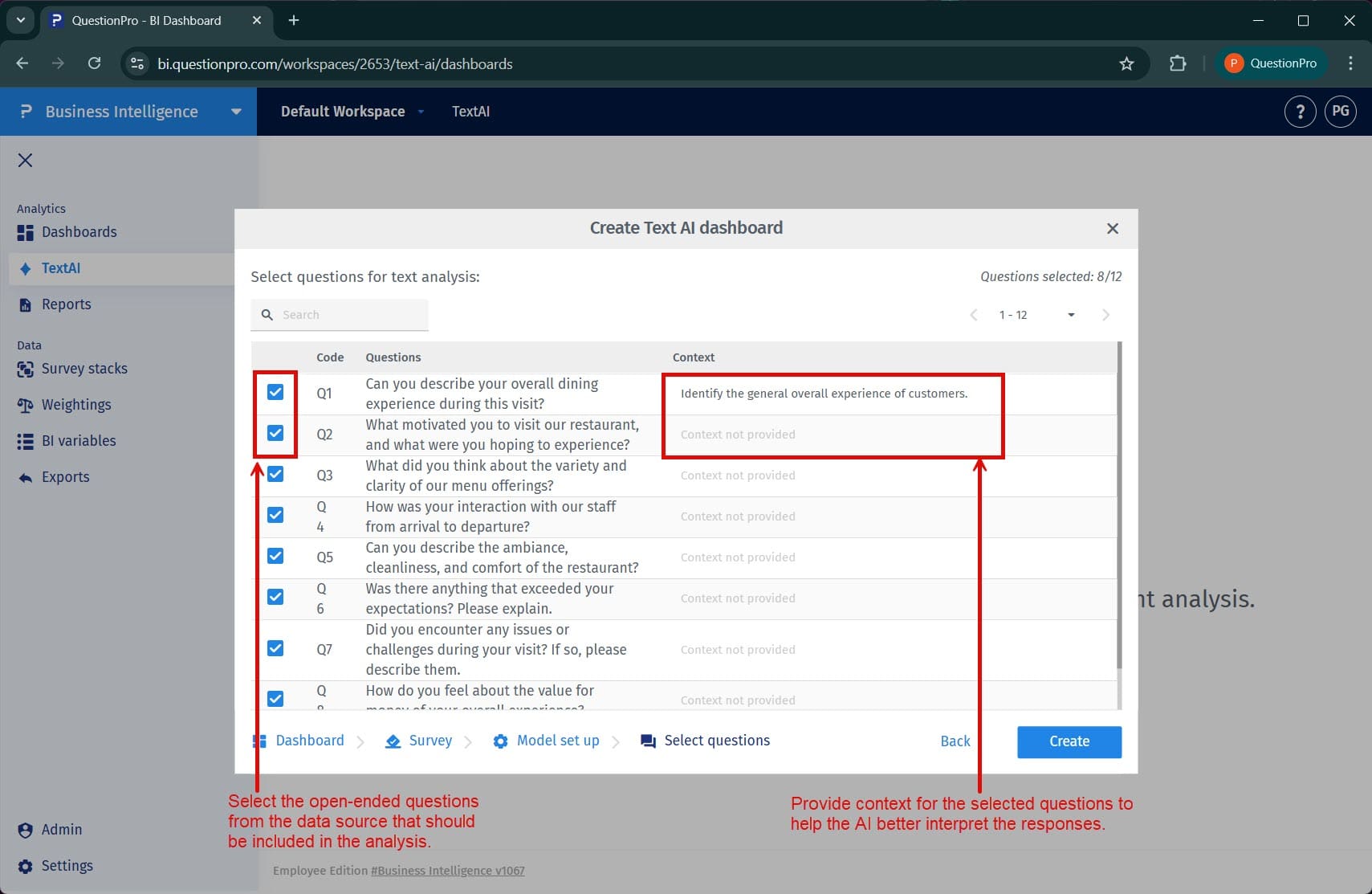This screenshot has height=894, width=1372.
Task: Click the questions list vertical scrollbar
Action: pyautogui.click(x=1119, y=506)
